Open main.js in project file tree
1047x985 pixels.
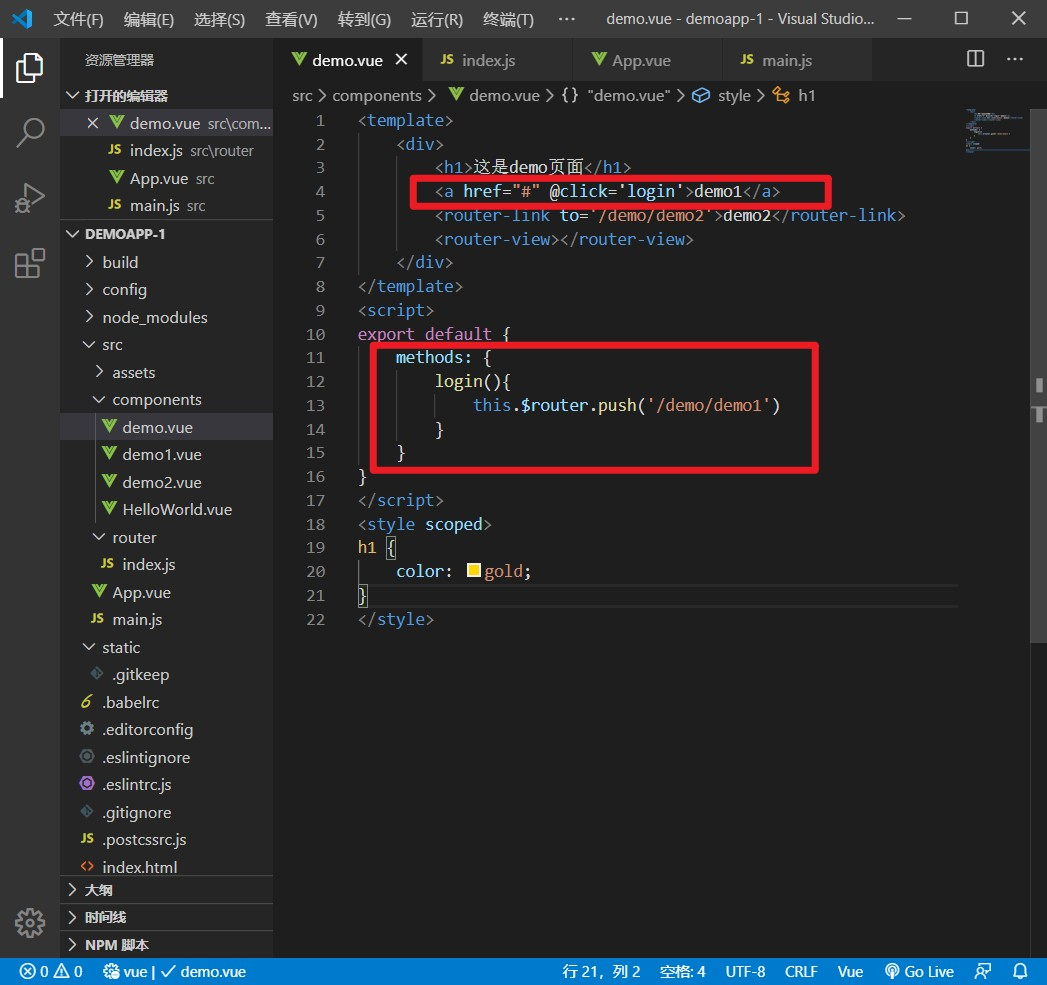tap(167, 619)
